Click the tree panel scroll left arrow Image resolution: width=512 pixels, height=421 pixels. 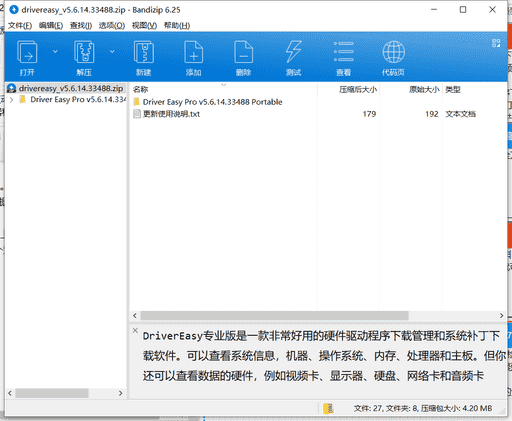(10, 393)
